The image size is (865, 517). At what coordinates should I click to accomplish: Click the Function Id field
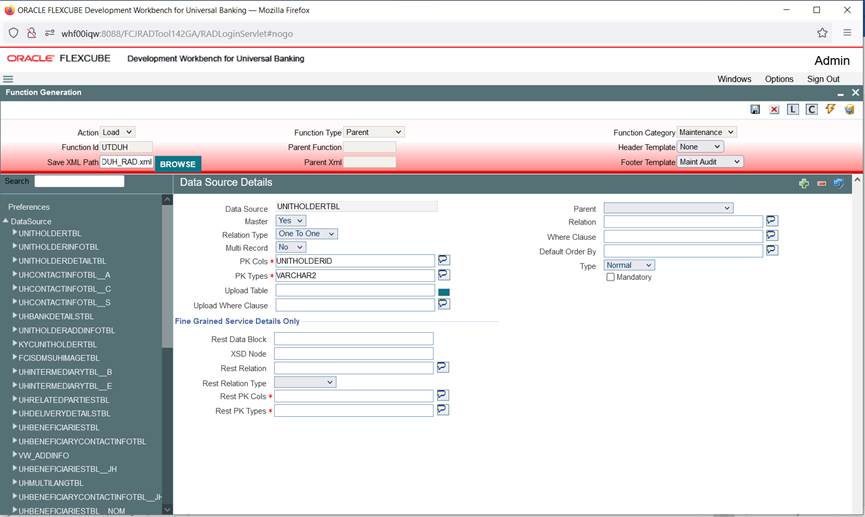point(126,147)
